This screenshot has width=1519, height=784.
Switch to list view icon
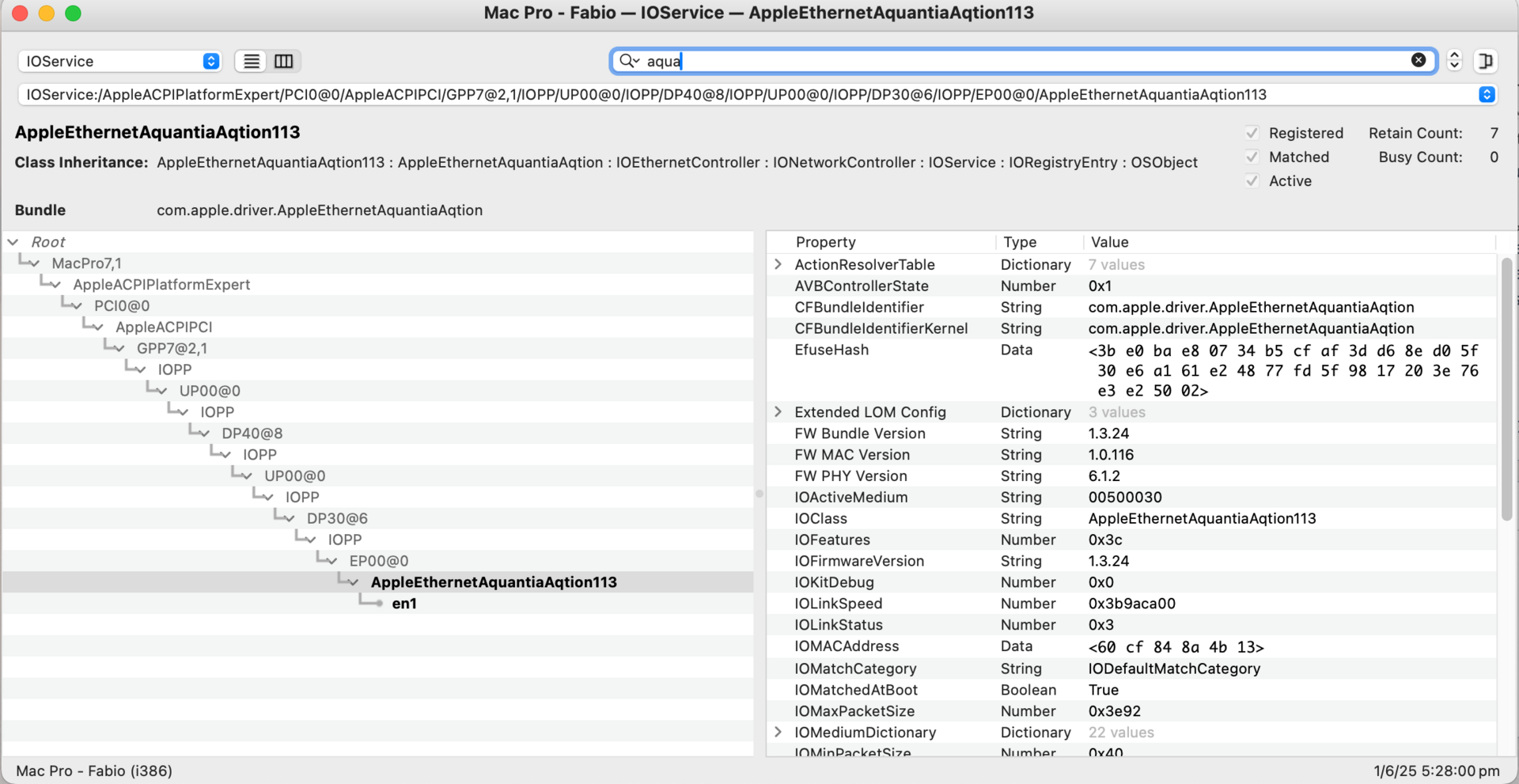coord(252,61)
